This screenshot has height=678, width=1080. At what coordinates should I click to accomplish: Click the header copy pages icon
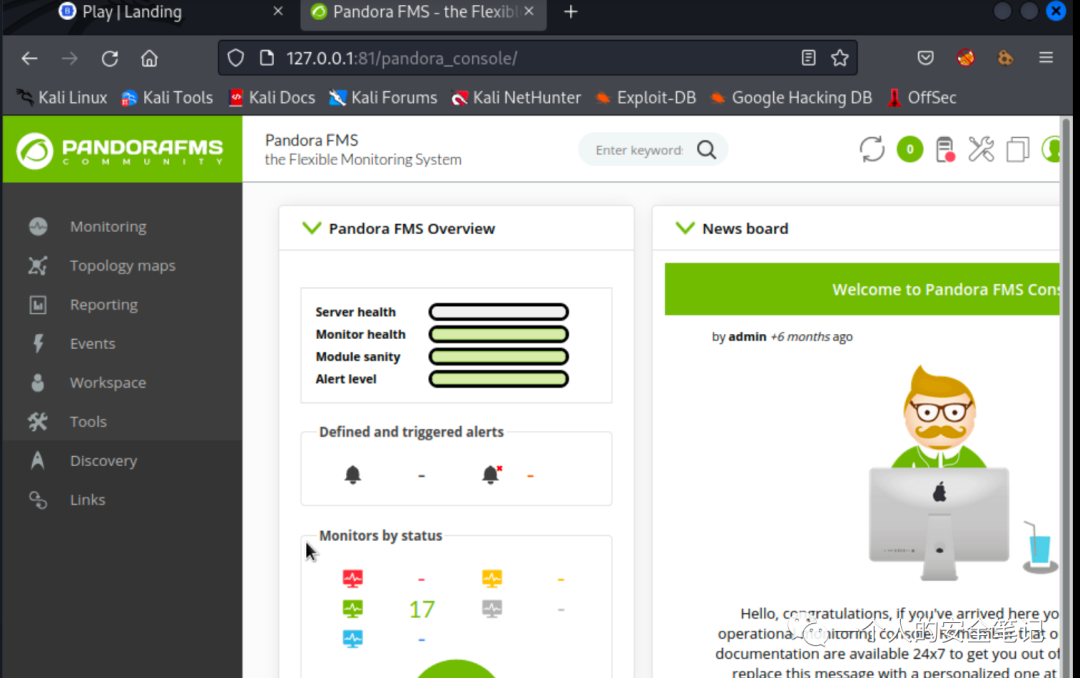click(x=1017, y=150)
